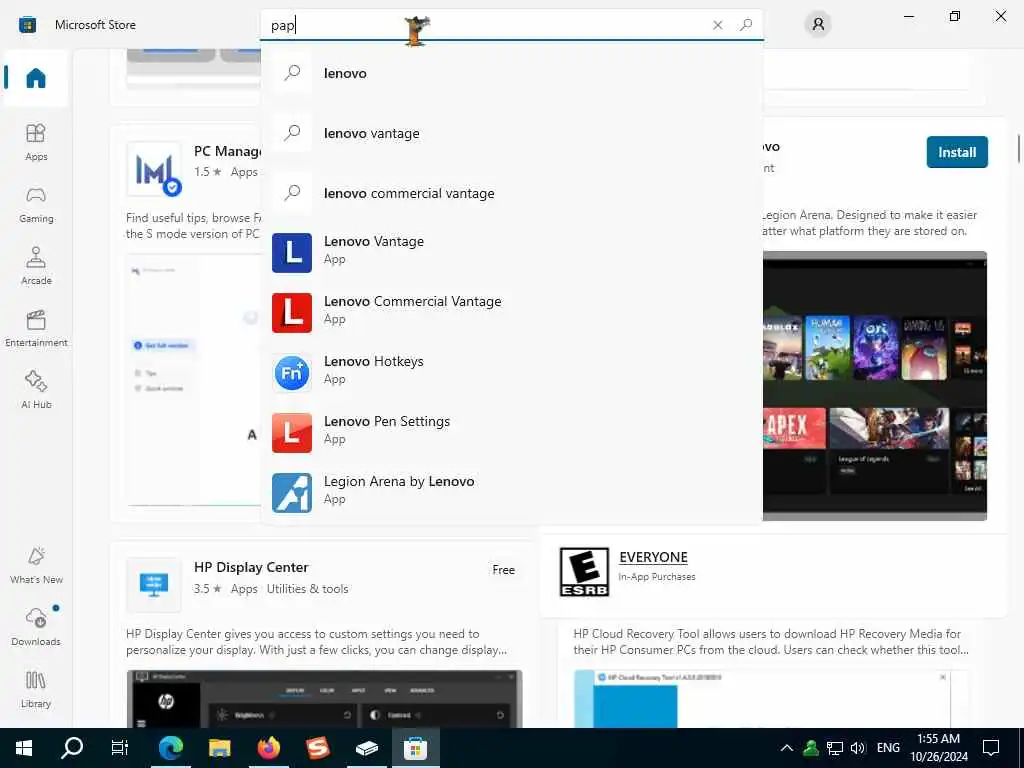Viewport: 1024px width, 768px height.
Task: Click the page vertical scrollbar
Action: (1018, 149)
